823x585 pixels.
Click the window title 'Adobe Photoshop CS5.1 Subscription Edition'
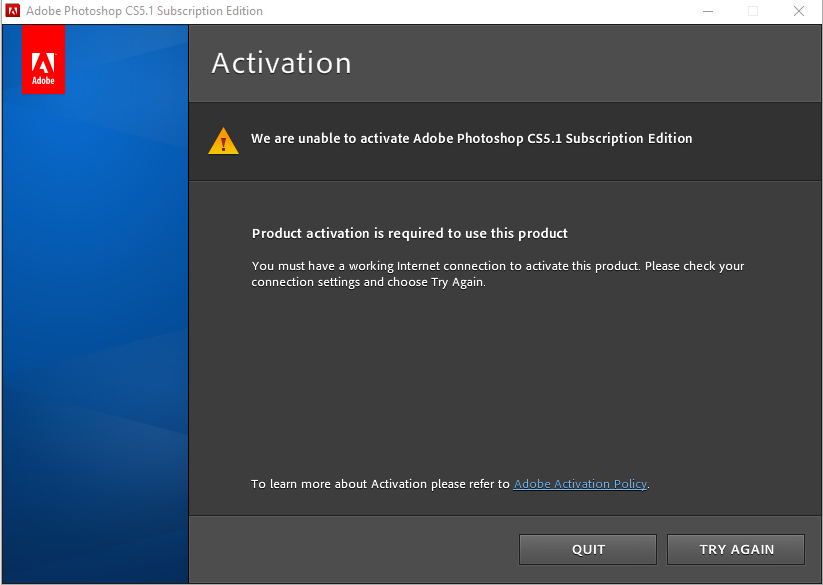tap(144, 11)
